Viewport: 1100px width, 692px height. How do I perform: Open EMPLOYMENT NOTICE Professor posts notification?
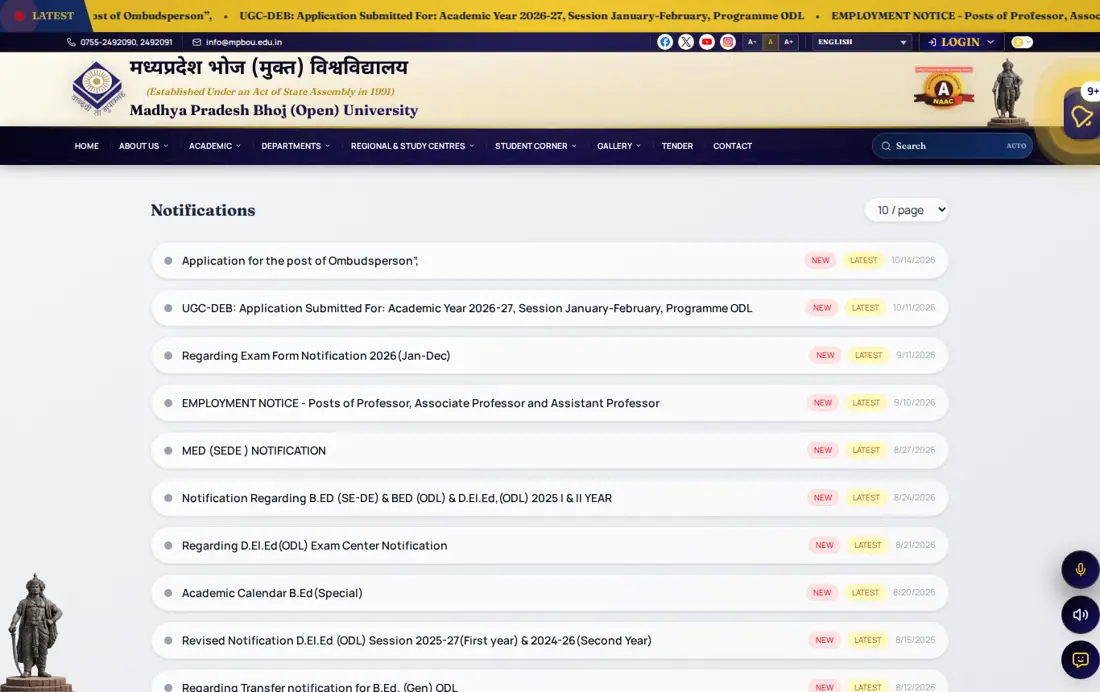[x=549, y=403]
